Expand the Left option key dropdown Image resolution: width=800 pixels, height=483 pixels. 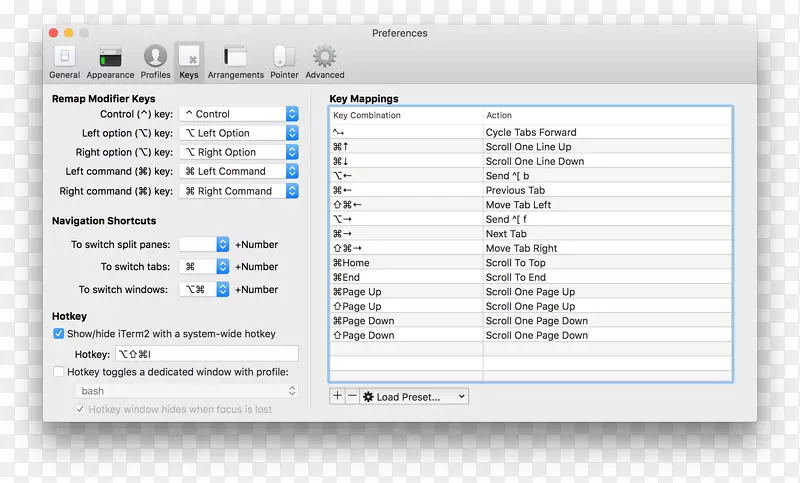click(239, 133)
